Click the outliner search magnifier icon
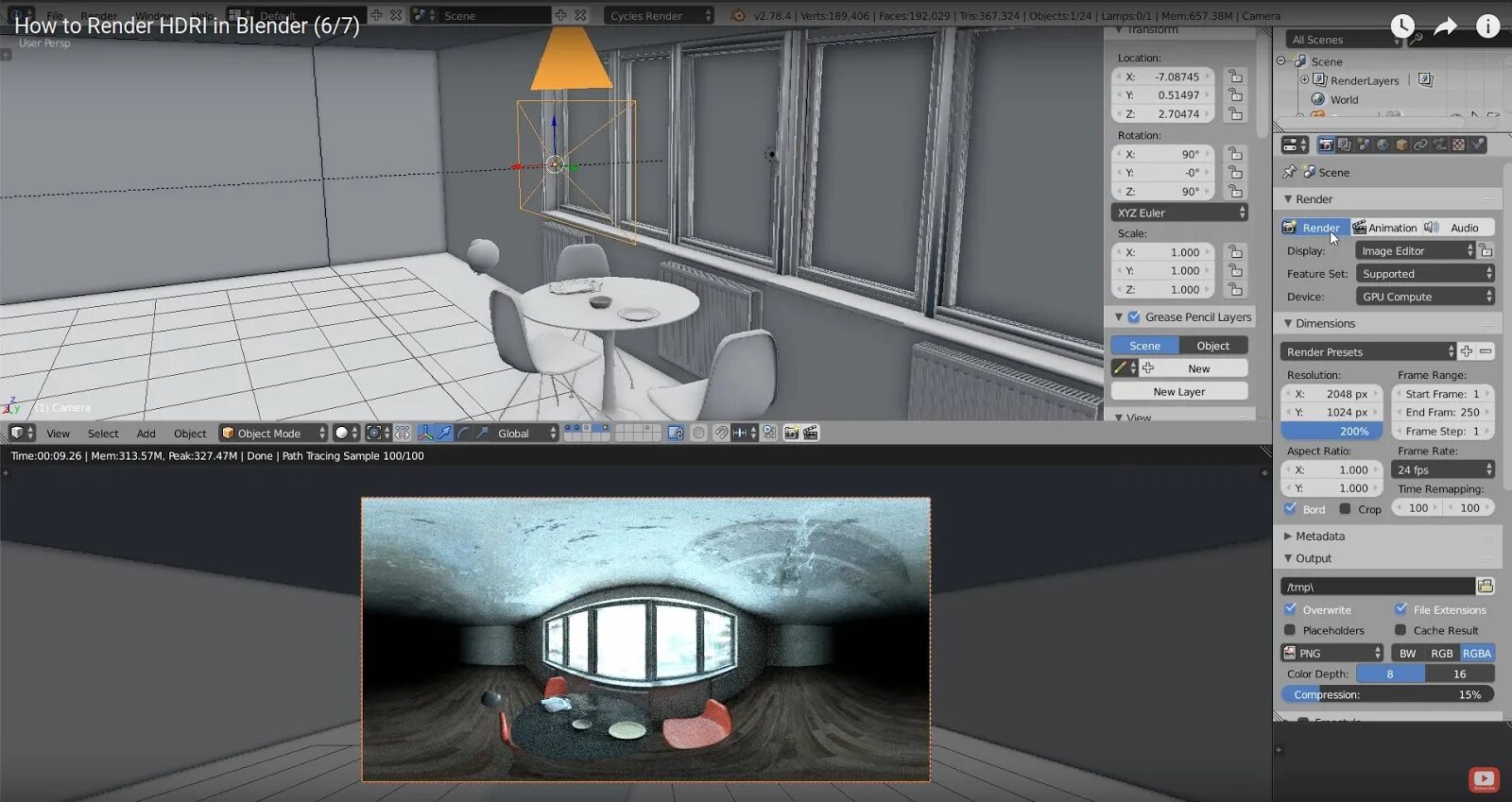This screenshot has height=802, width=1512. (x=1416, y=40)
